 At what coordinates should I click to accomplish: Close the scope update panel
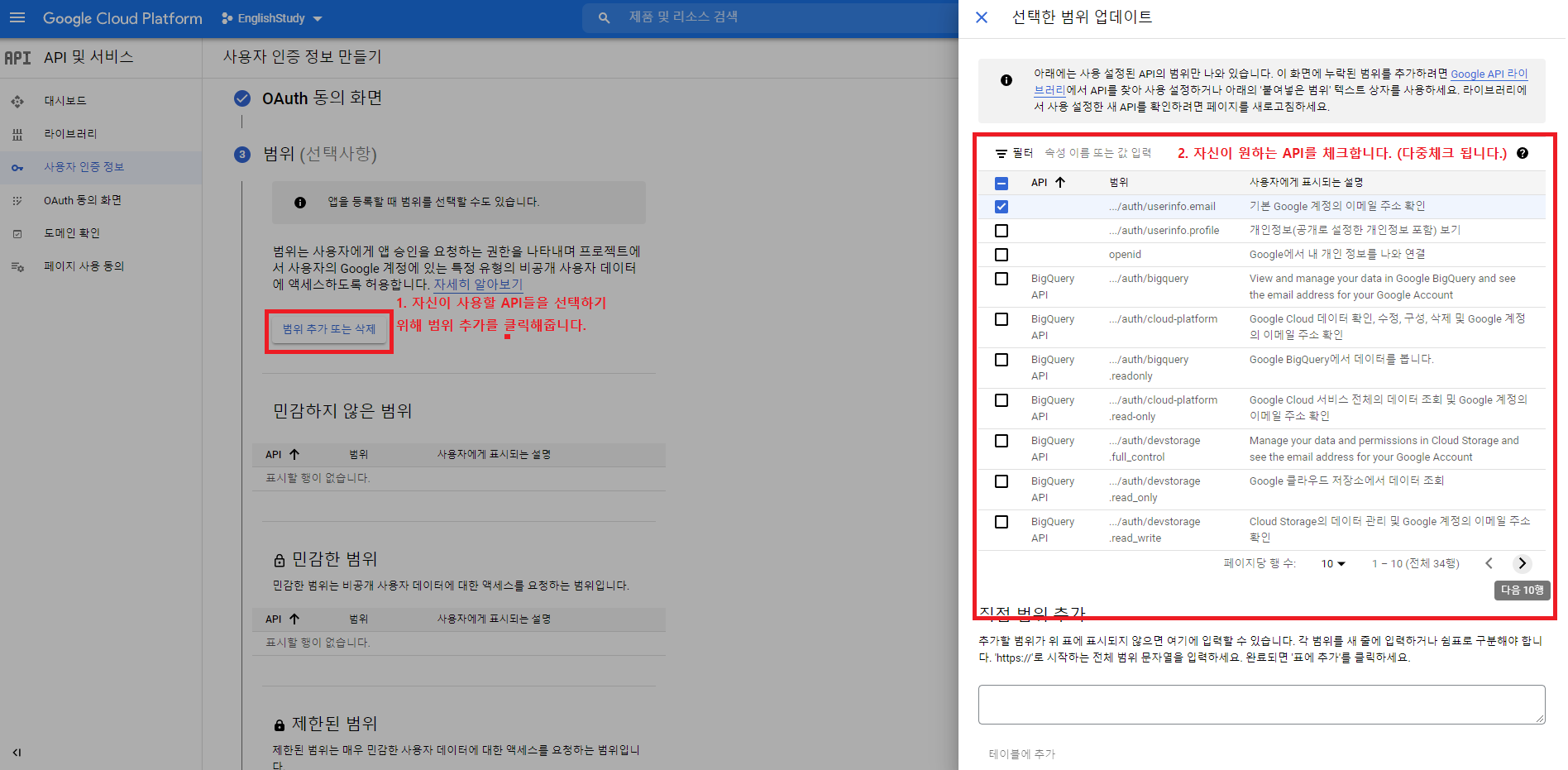[982, 17]
